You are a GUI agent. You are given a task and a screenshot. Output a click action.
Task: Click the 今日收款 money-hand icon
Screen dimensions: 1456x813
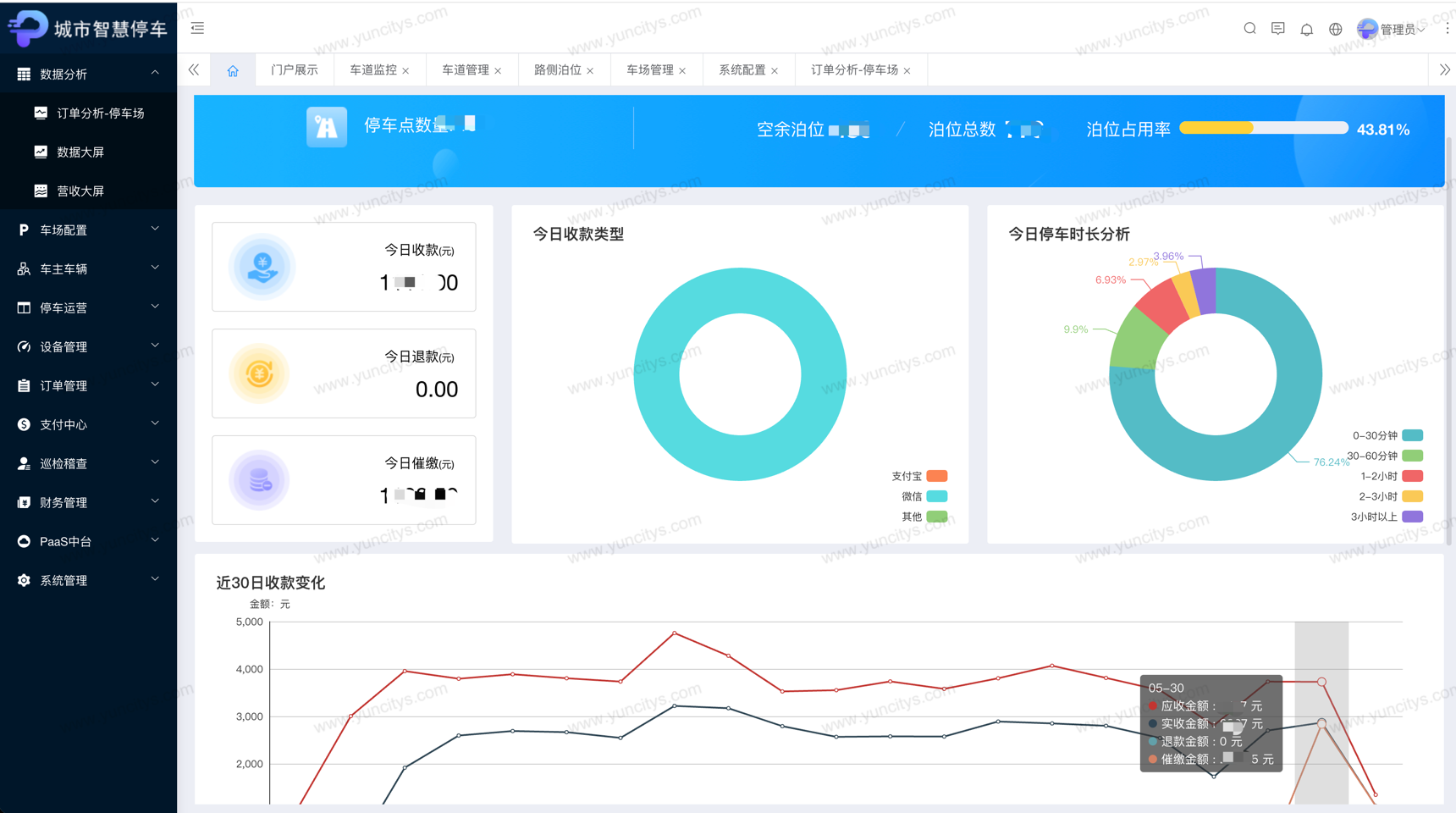pyautogui.click(x=262, y=267)
